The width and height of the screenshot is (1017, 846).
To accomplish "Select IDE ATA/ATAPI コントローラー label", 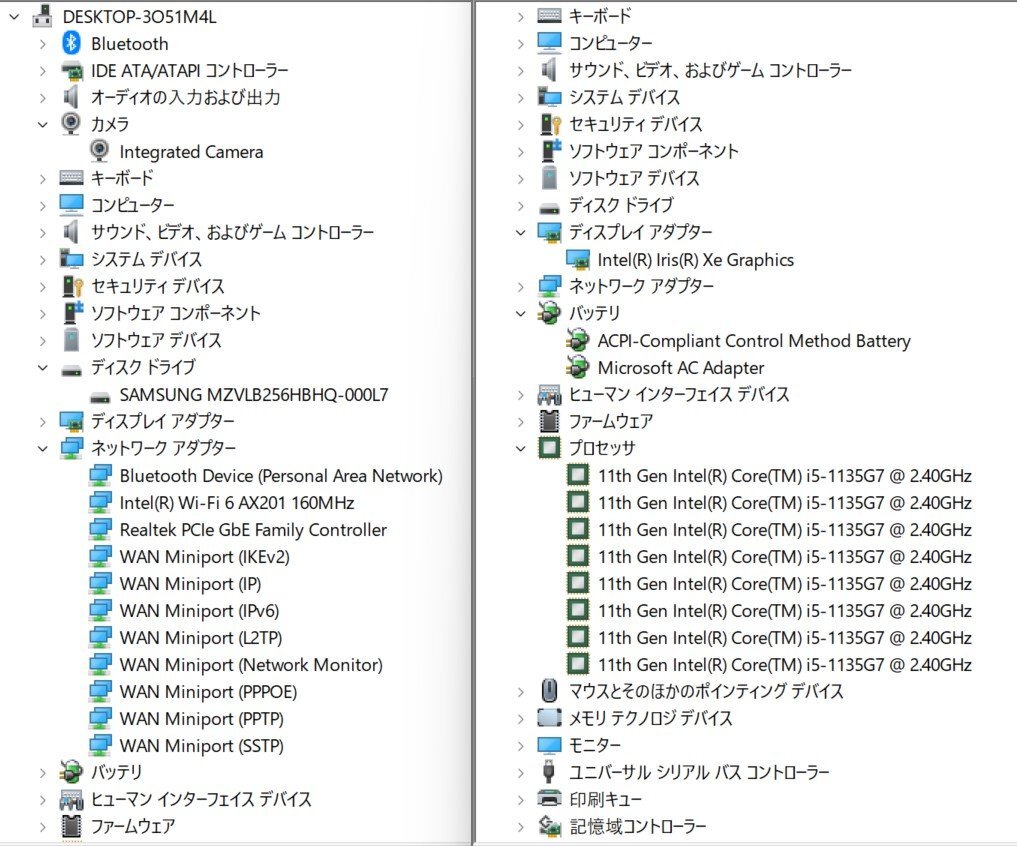I will pos(189,70).
